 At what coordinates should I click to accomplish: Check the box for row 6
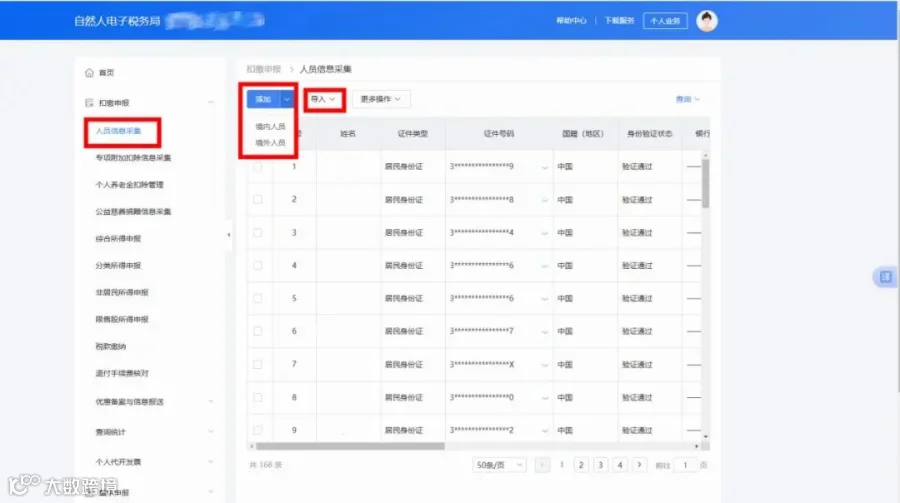point(258,331)
